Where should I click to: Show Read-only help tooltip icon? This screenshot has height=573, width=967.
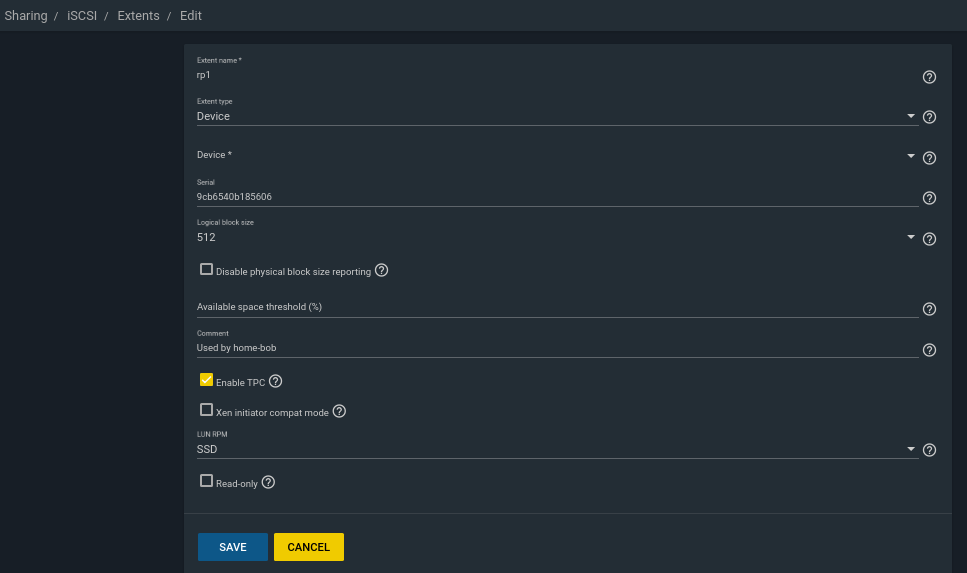(268, 482)
